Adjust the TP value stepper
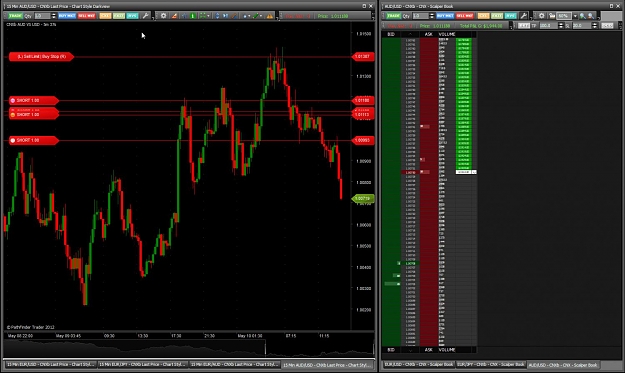This screenshot has width=625, height=373. (x=561, y=26)
